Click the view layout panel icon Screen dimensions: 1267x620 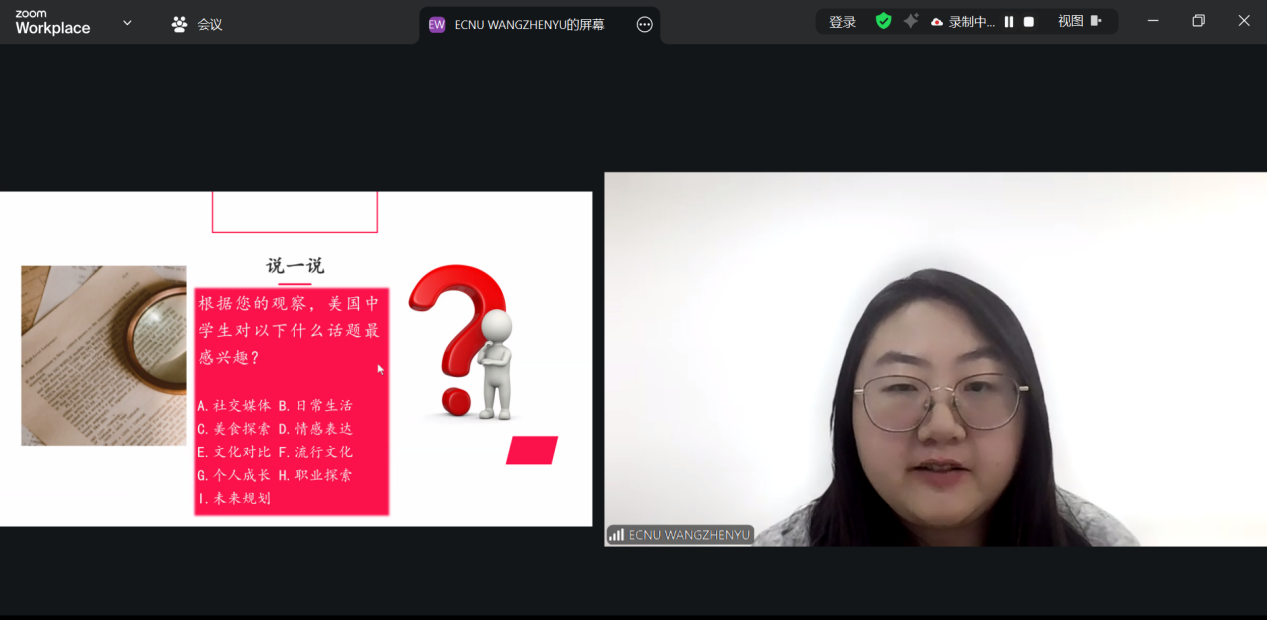click(x=1096, y=21)
